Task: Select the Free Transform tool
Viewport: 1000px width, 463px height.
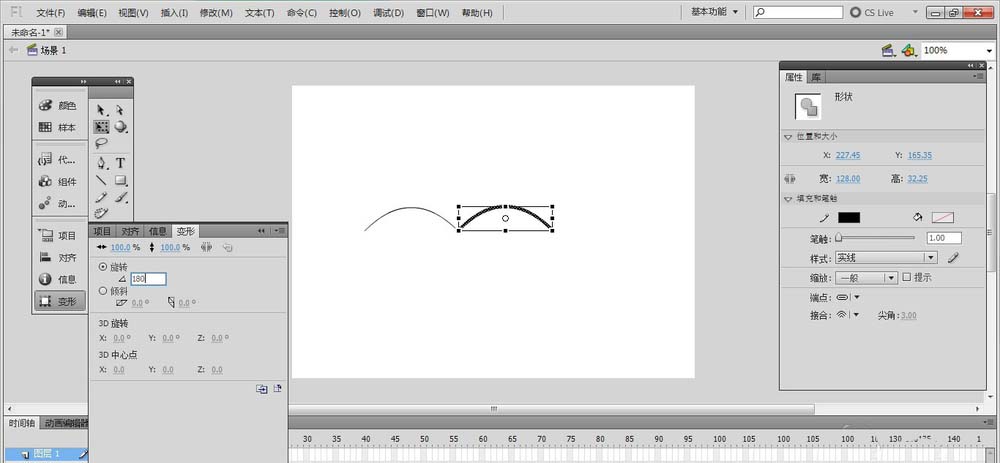Action: click(x=102, y=127)
